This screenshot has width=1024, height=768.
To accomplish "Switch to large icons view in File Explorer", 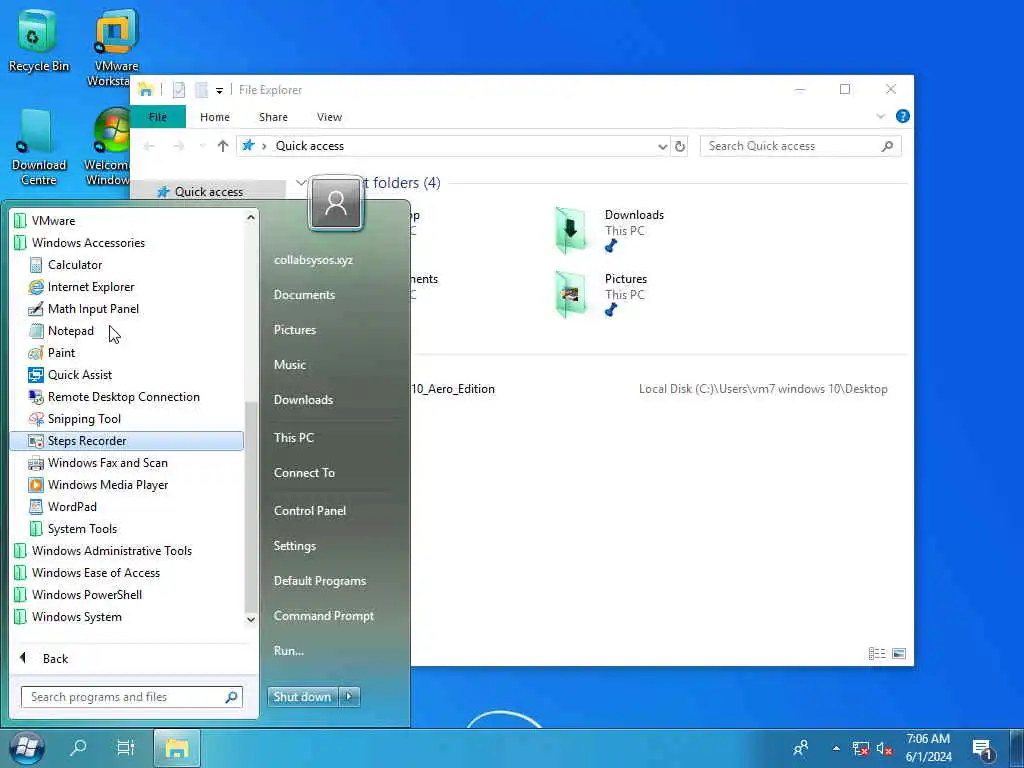I will point(899,654).
